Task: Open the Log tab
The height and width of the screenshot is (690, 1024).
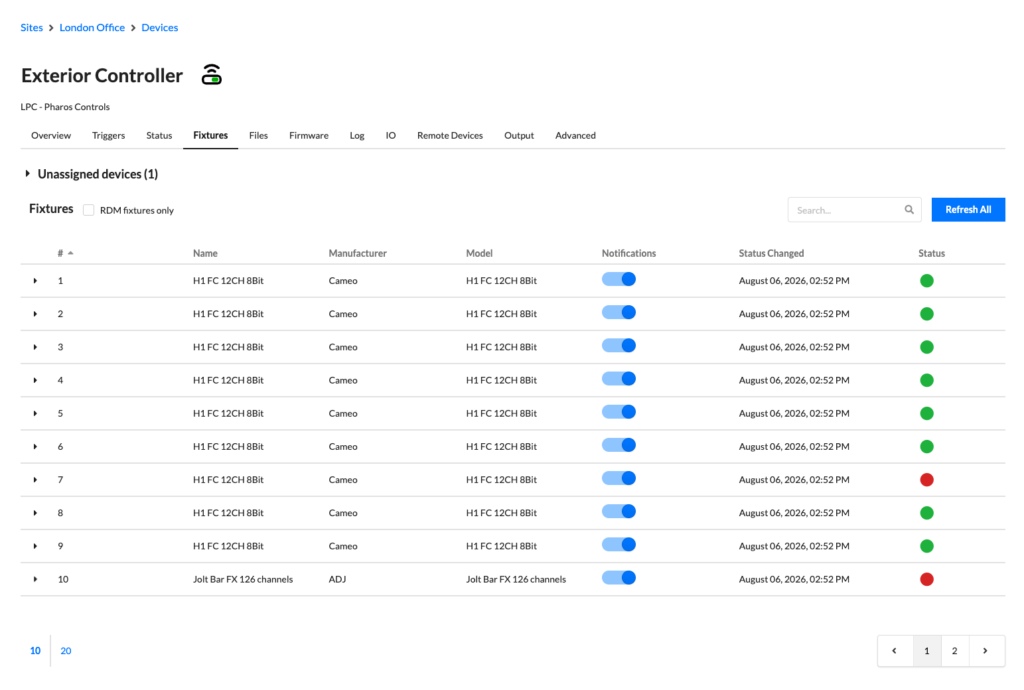Action: 357,136
